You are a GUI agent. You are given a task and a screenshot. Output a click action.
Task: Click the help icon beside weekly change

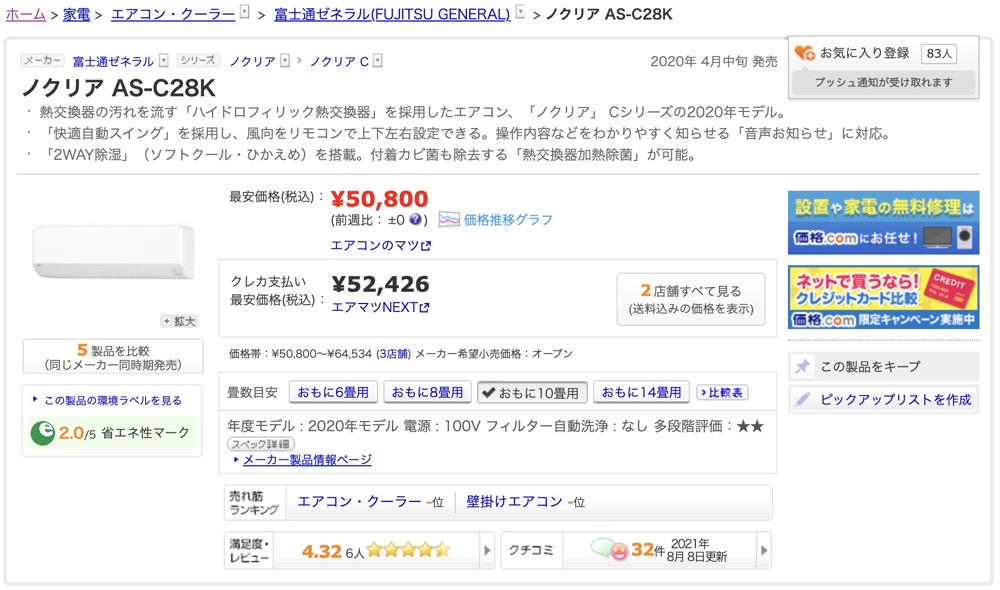coord(415,220)
